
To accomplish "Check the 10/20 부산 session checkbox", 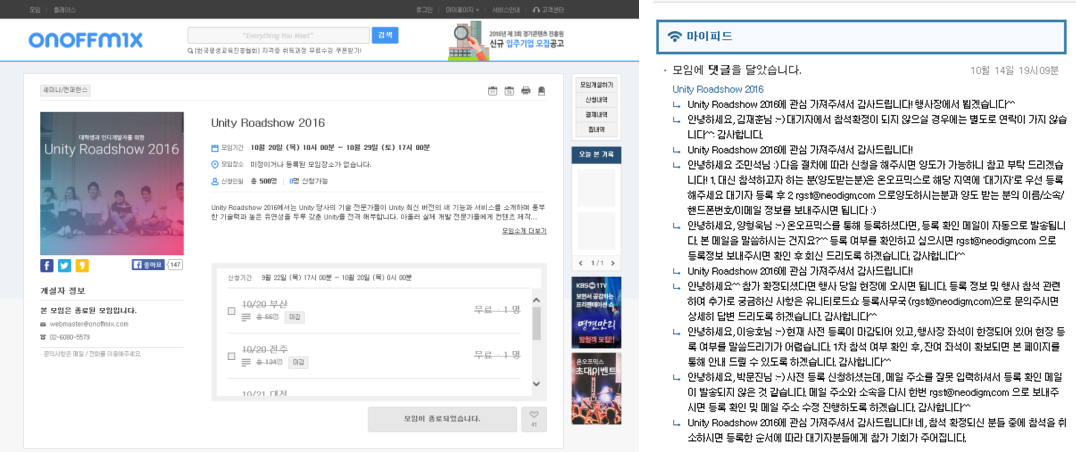I will (232, 311).
